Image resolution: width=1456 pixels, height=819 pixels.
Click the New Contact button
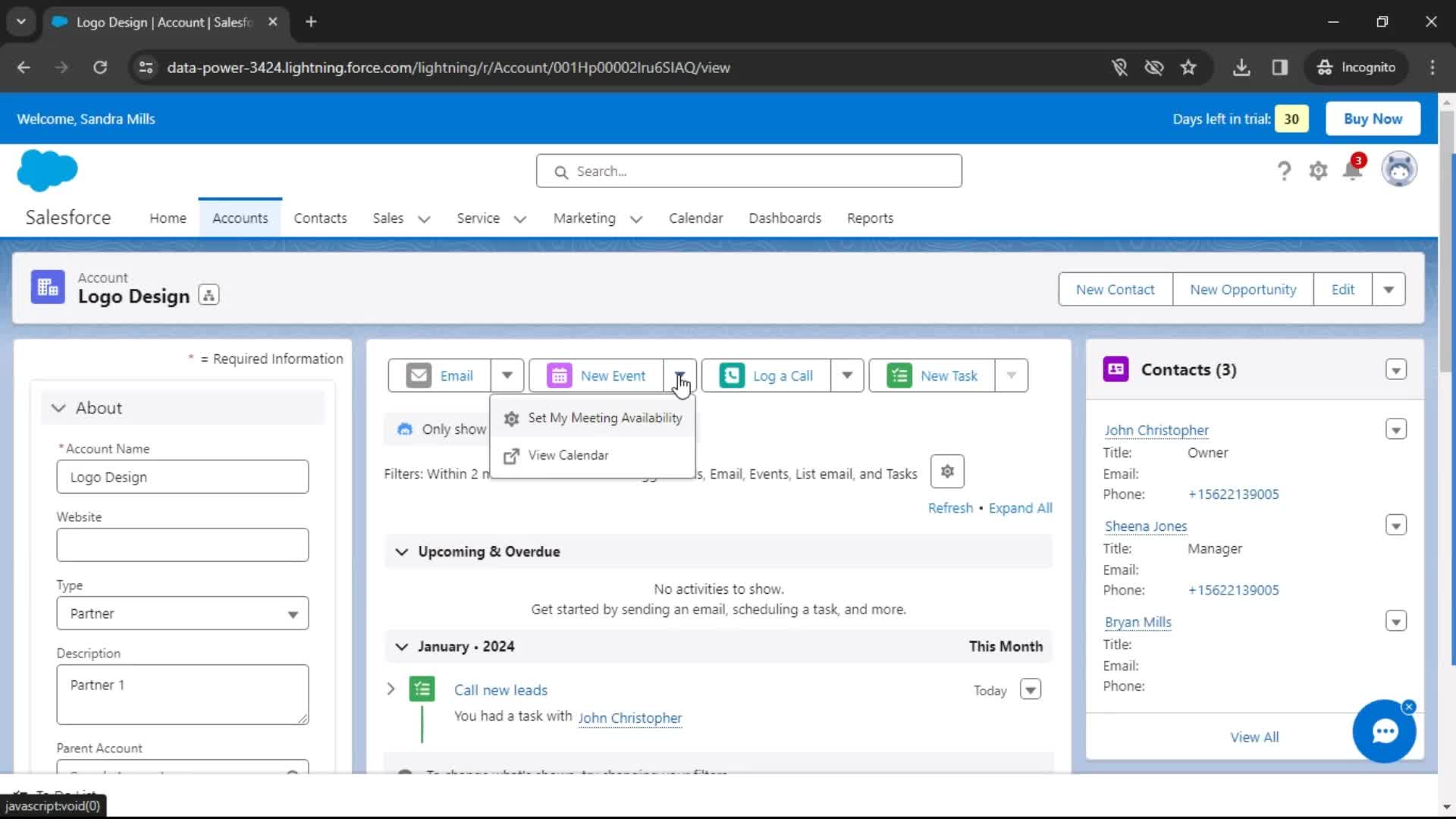point(1116,290)
